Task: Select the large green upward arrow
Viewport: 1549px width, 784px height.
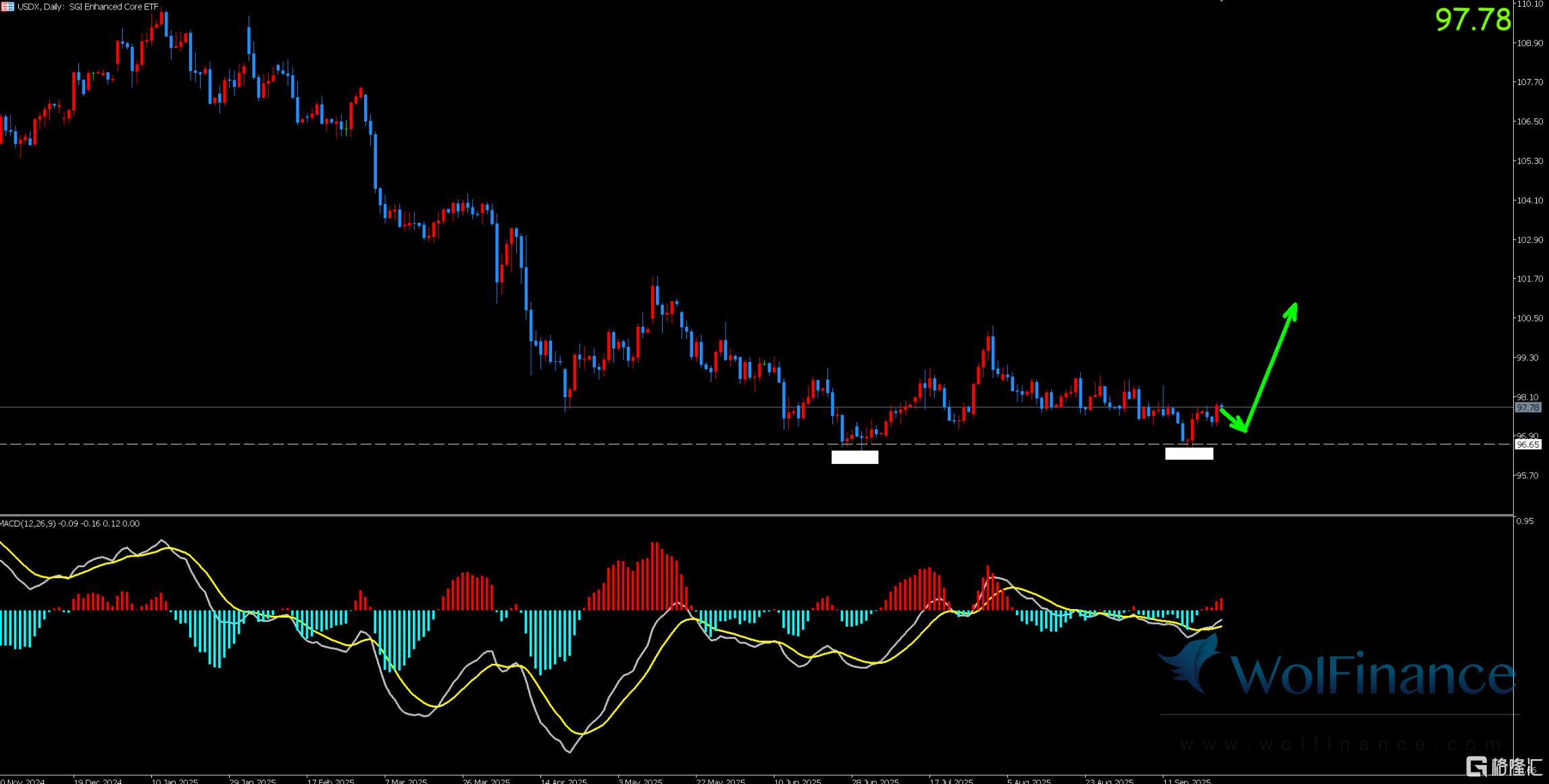Action: pos(1271,365)
